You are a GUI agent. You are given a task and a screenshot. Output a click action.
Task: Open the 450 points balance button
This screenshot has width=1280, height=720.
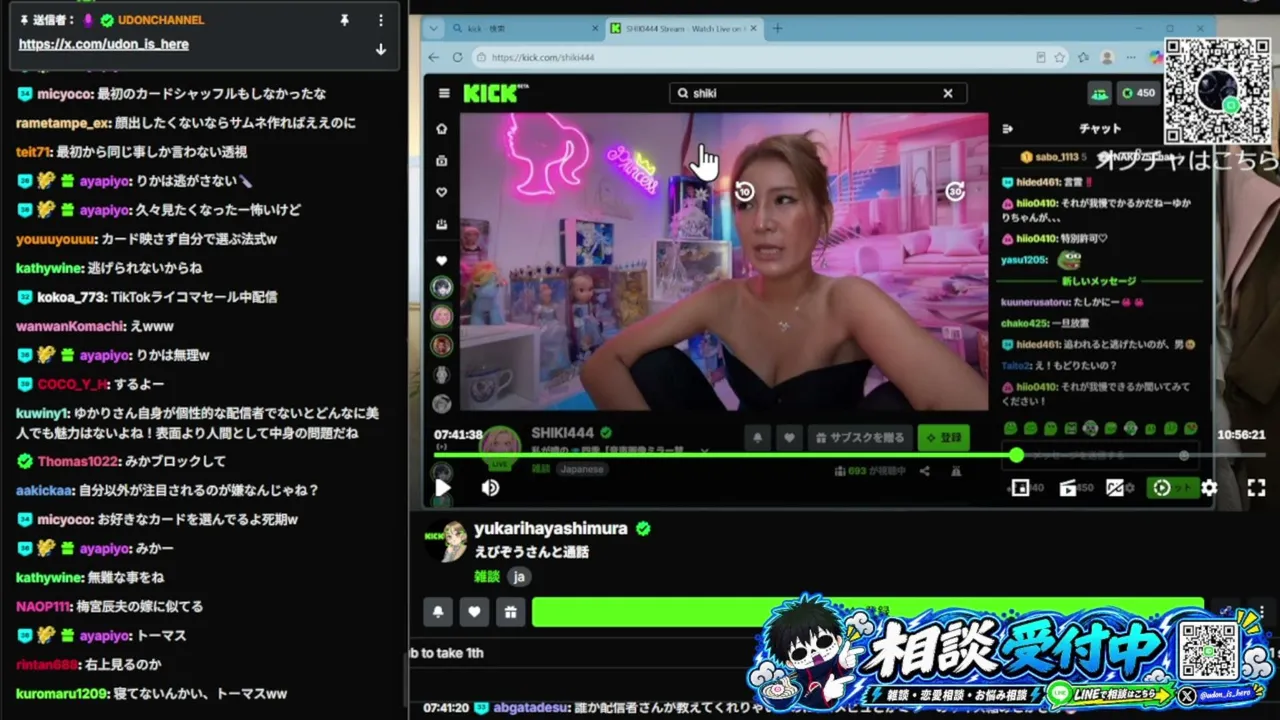1138,93
